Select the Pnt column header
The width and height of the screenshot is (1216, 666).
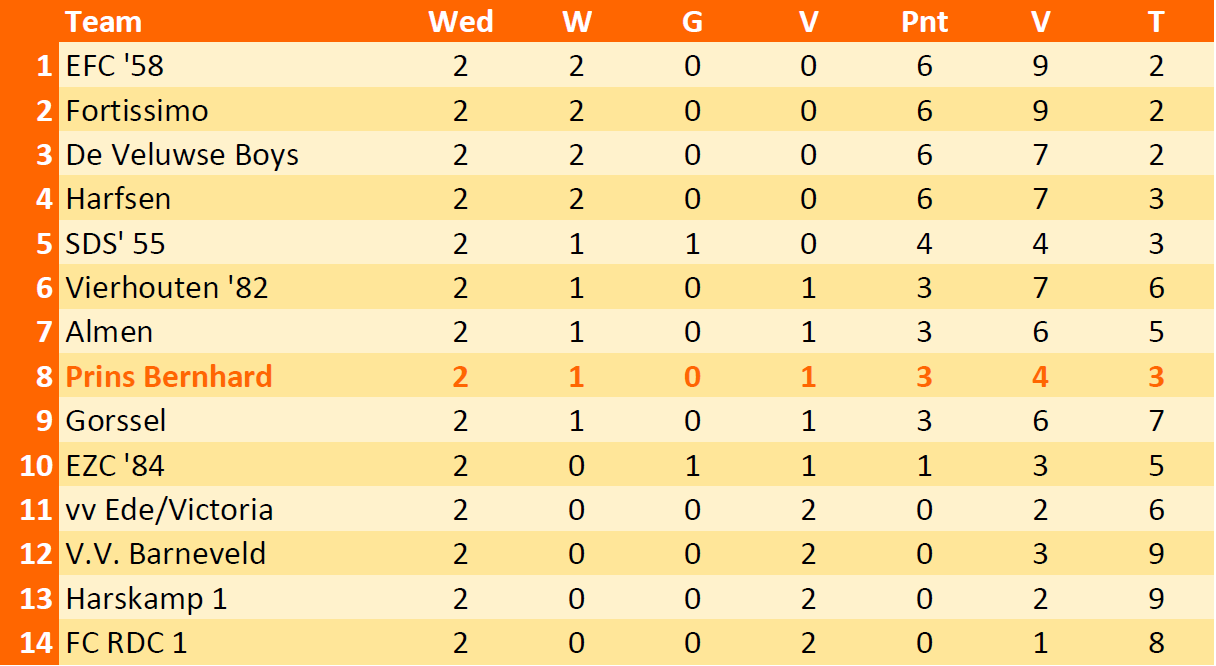(x=924, y=22)
